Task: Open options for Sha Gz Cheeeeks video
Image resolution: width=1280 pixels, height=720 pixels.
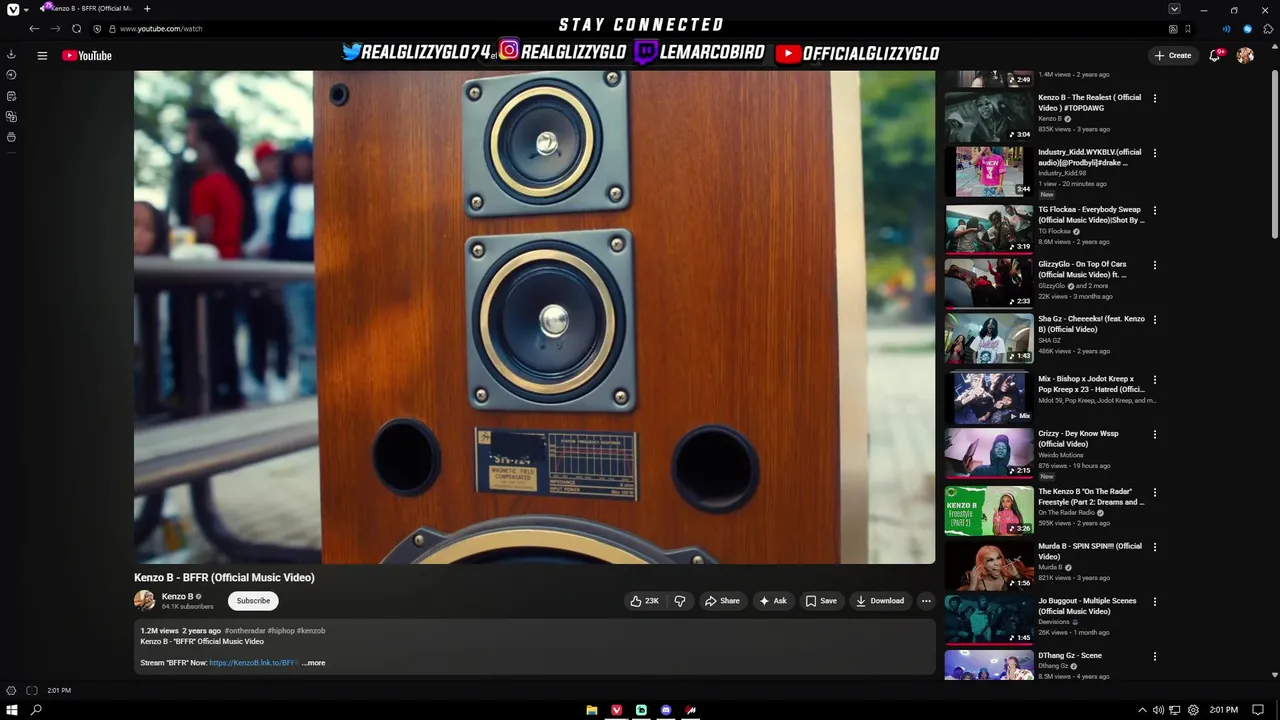Action: click(1155, 320)
